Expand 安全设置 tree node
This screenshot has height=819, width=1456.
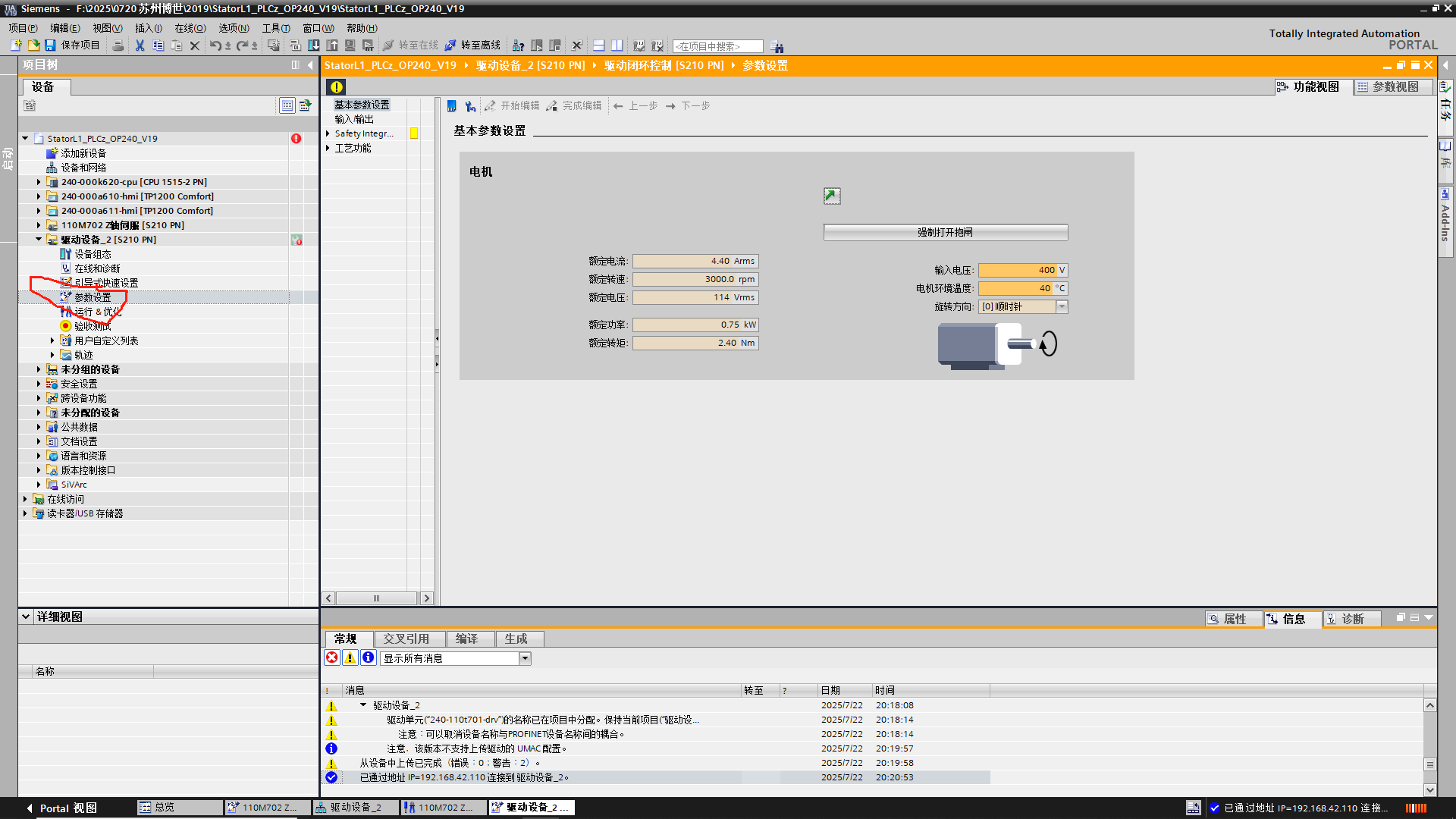point(39,384)
